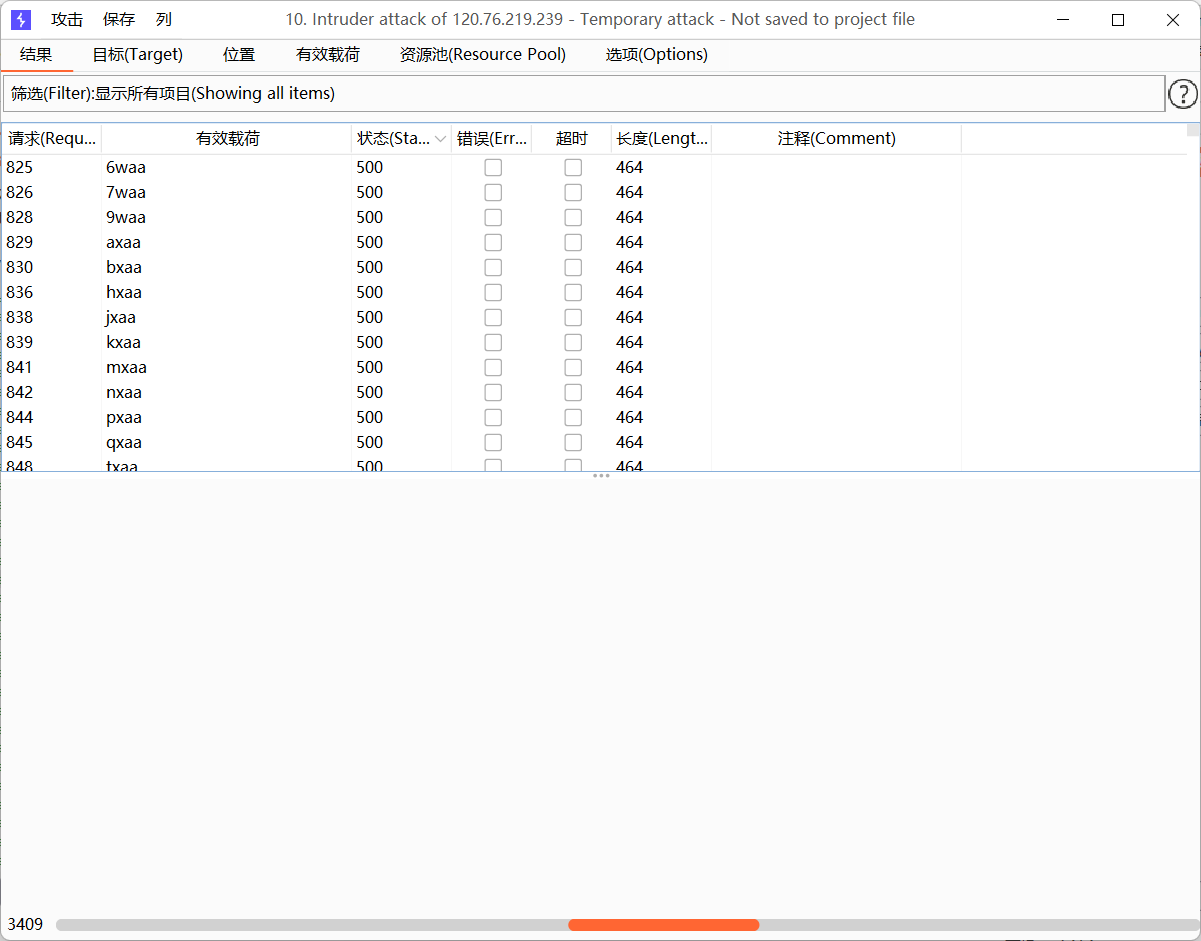
Task: Sort by the 错误 column header
Action: pos(492,139)
